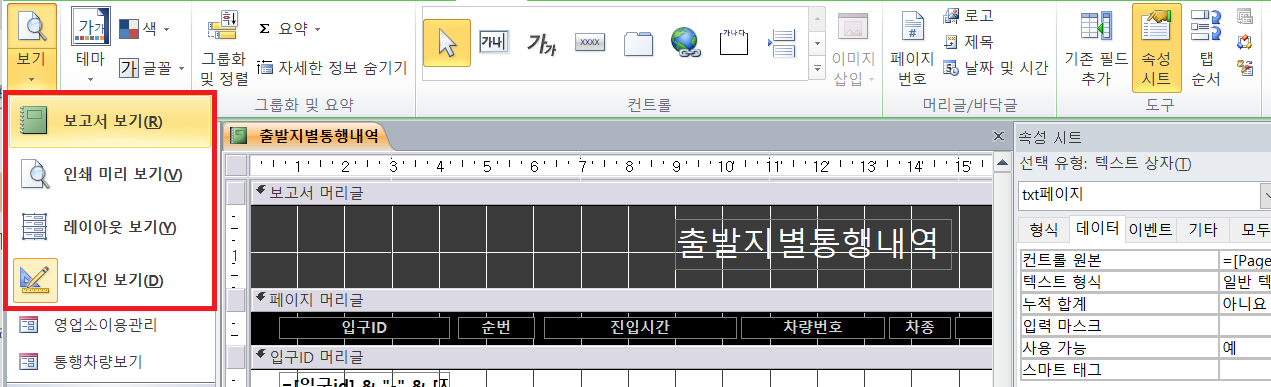
Task: Insert a 제목 (Title)
Action: click(969, 42)
